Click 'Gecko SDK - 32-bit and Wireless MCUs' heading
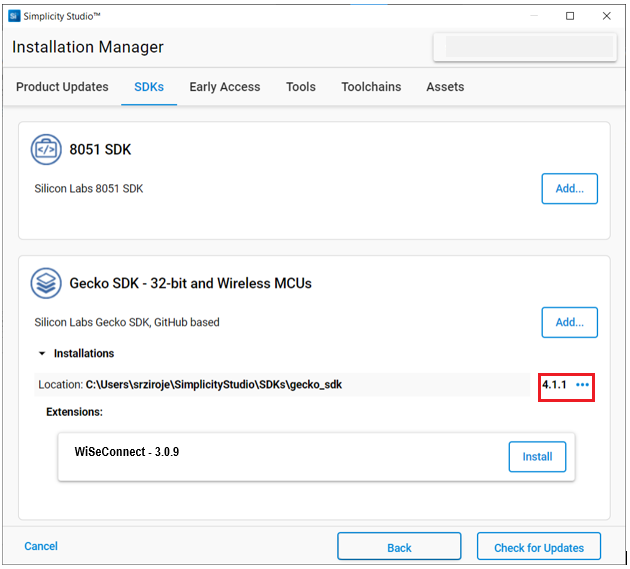Image resolution: width=630 pixels, height=569 pixels. point(190,283)
